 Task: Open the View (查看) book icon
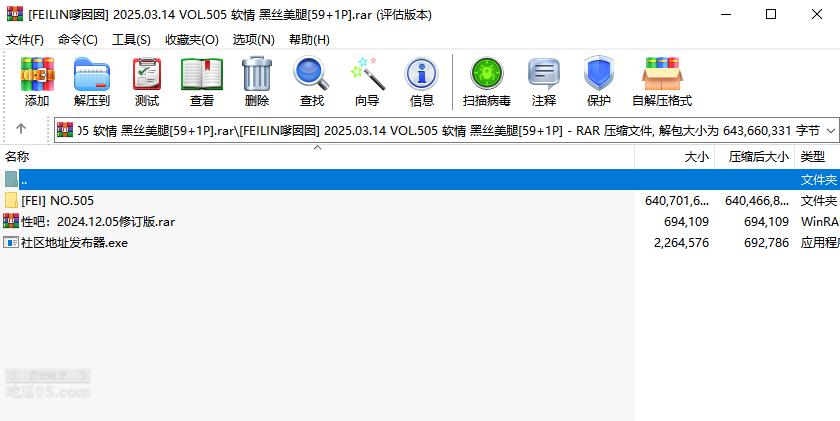pyautogui.click(x=202, y=82)
